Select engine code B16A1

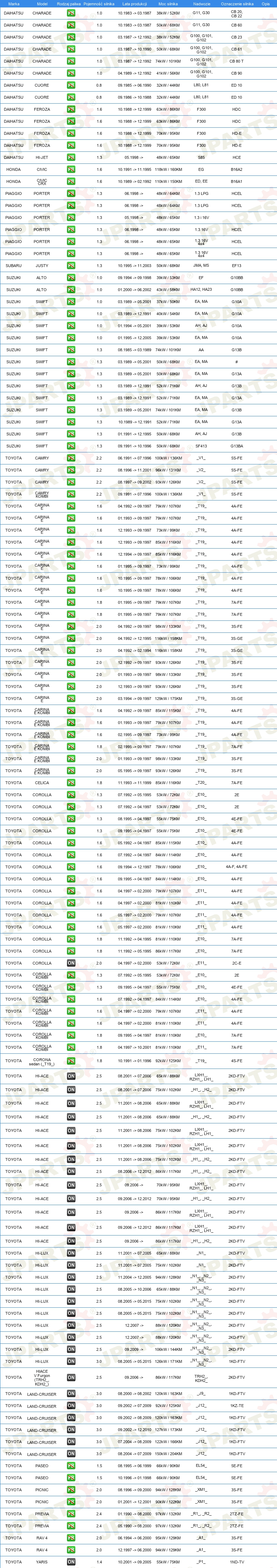pos(236,181)
